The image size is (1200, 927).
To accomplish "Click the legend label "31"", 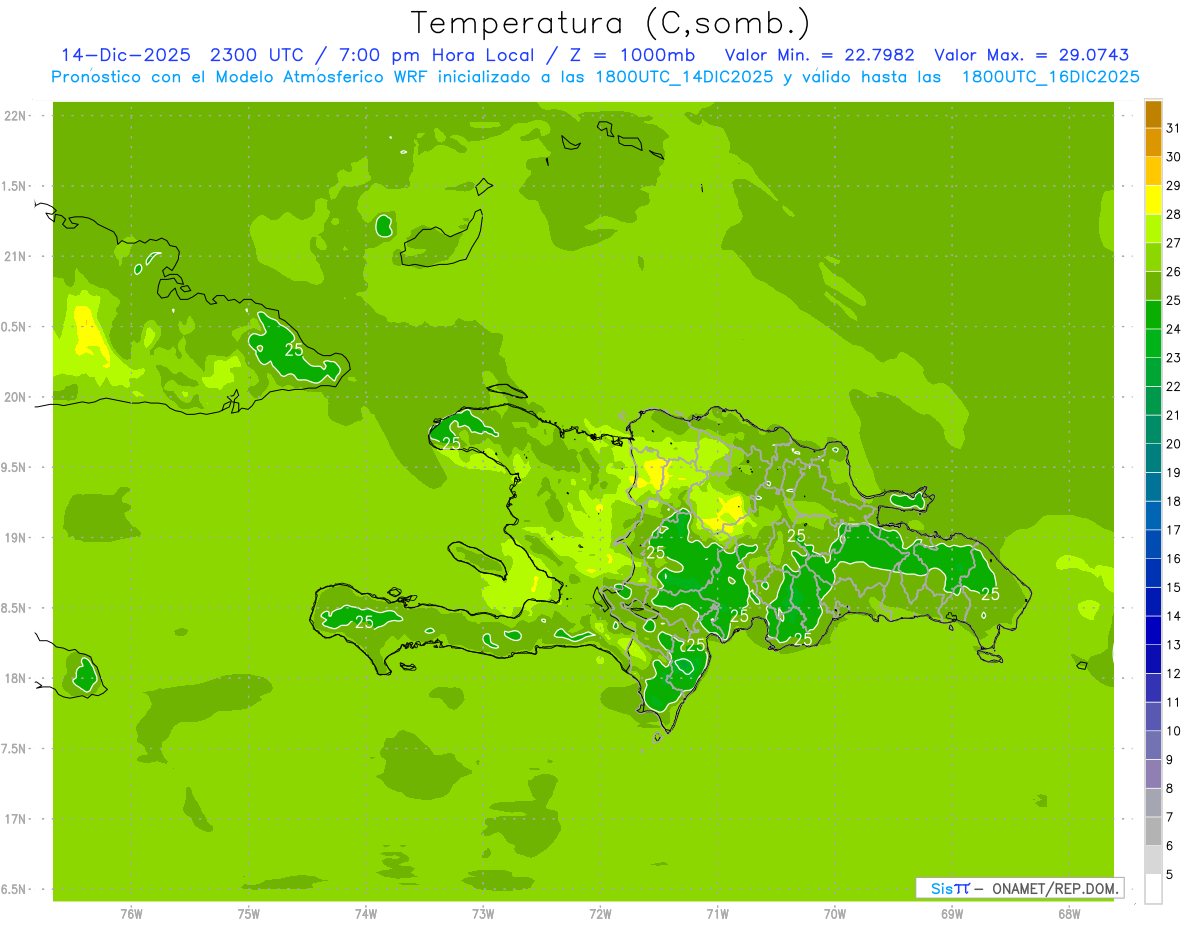I will point(1174,128).
